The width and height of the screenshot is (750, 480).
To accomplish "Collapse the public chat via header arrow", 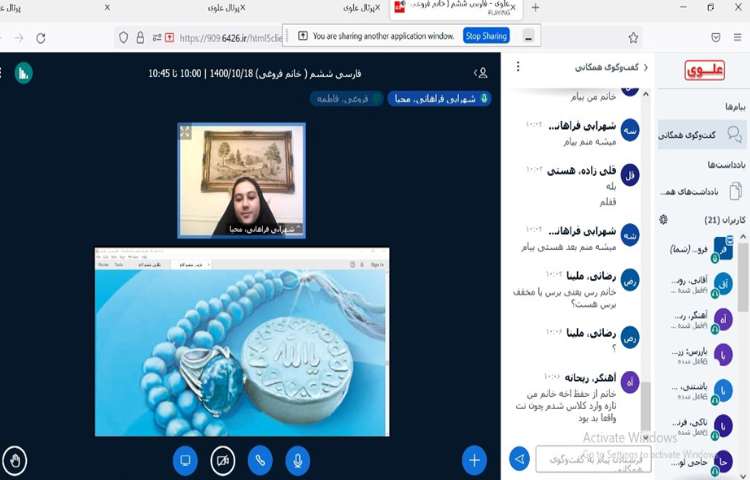I will 646,67.
